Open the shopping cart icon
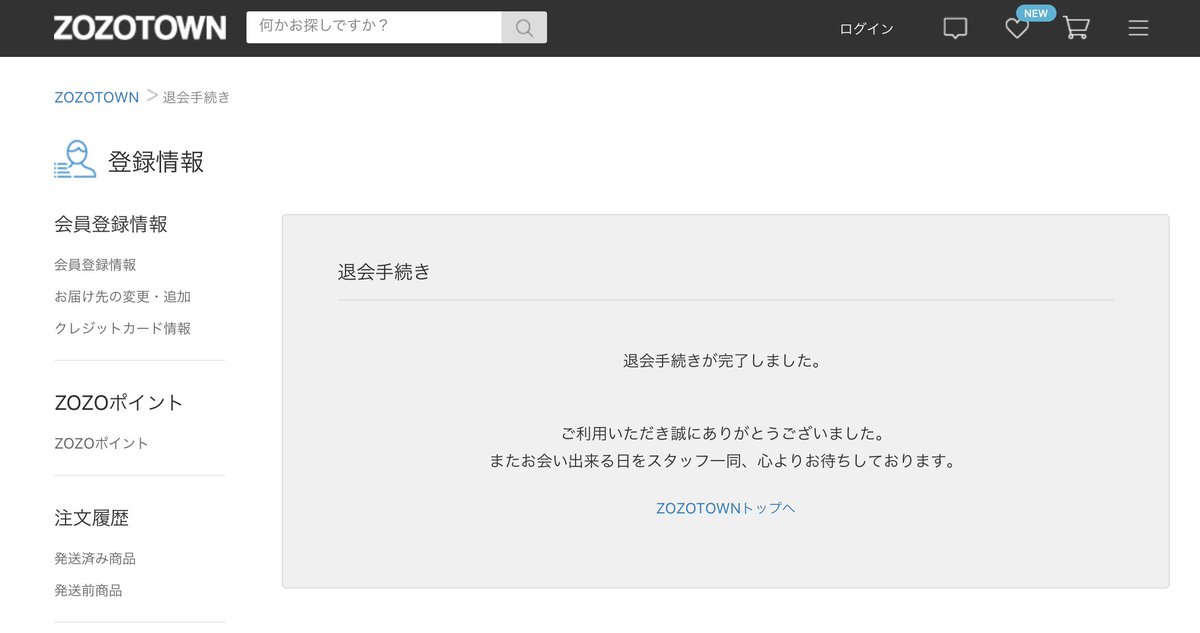Screen dimensions: 1200x633 point(1076,28)
